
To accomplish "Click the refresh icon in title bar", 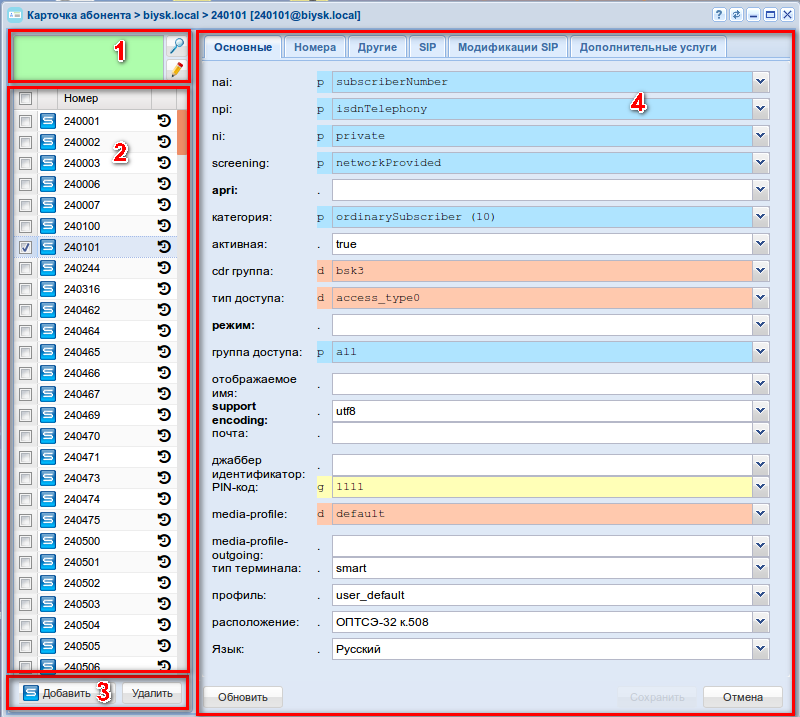I will click(x=737, y=15).
